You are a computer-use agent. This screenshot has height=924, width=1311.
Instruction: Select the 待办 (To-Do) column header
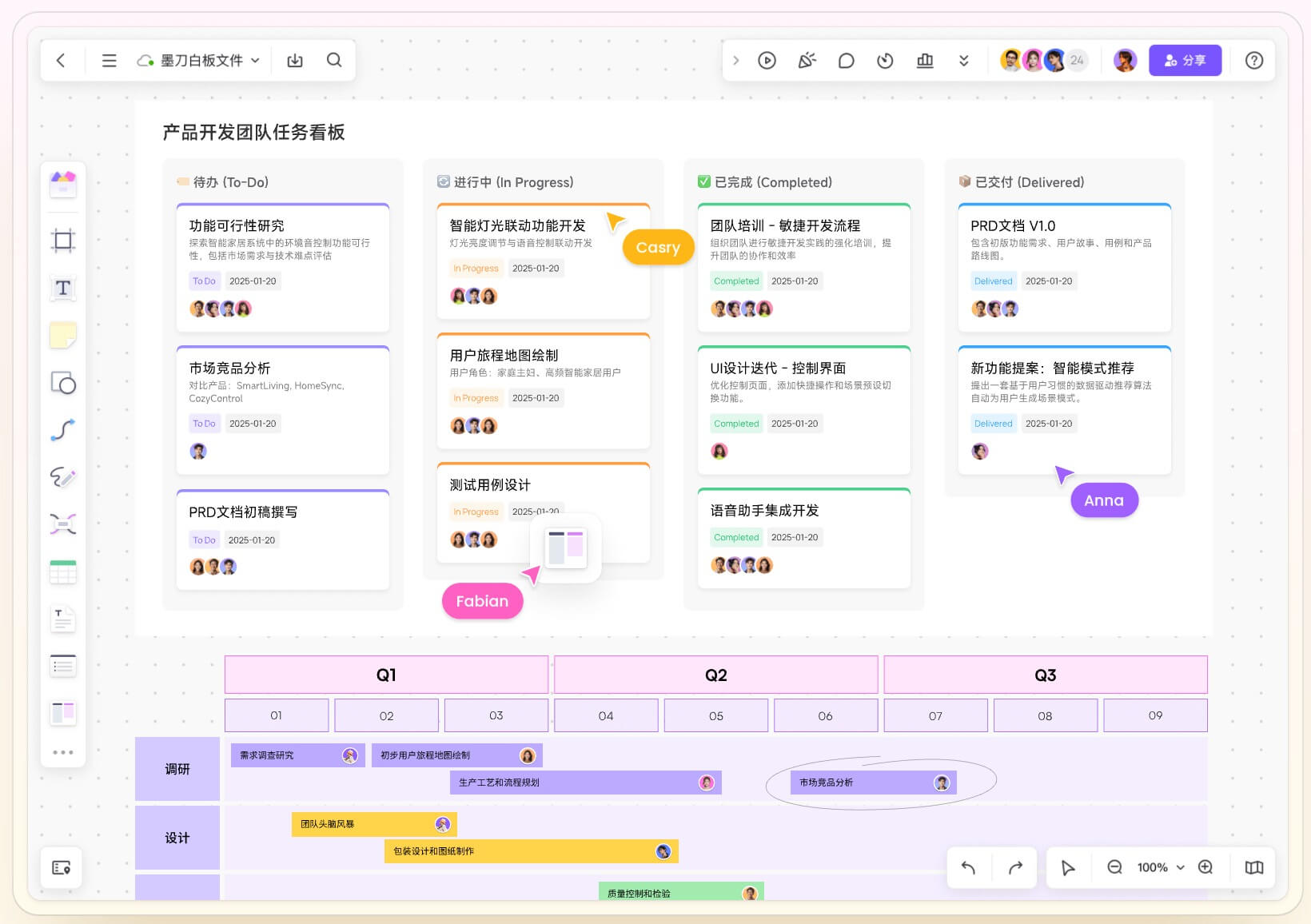click(223, 182)
